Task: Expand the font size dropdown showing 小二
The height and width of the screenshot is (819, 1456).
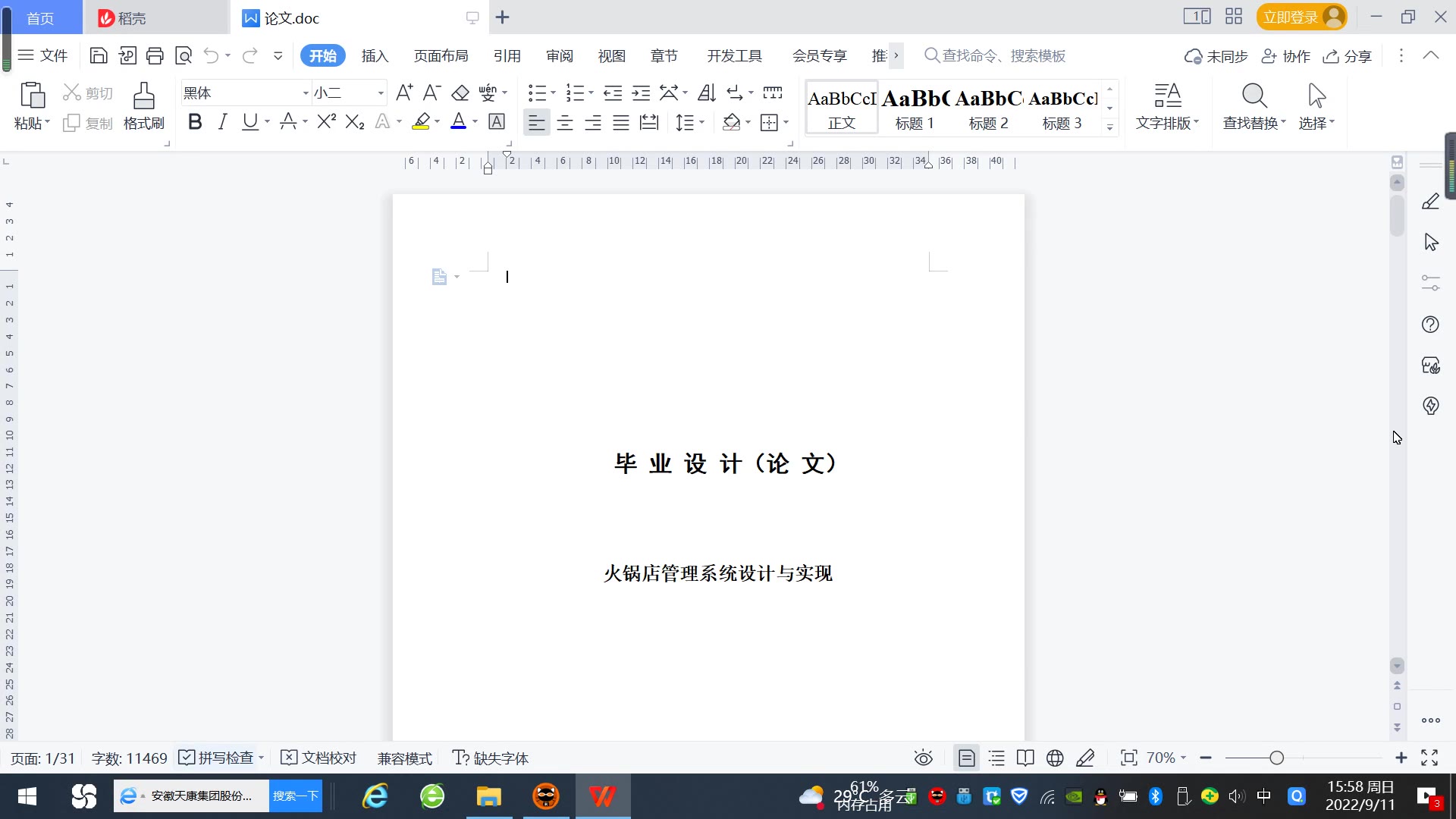Action: (381, 93)
